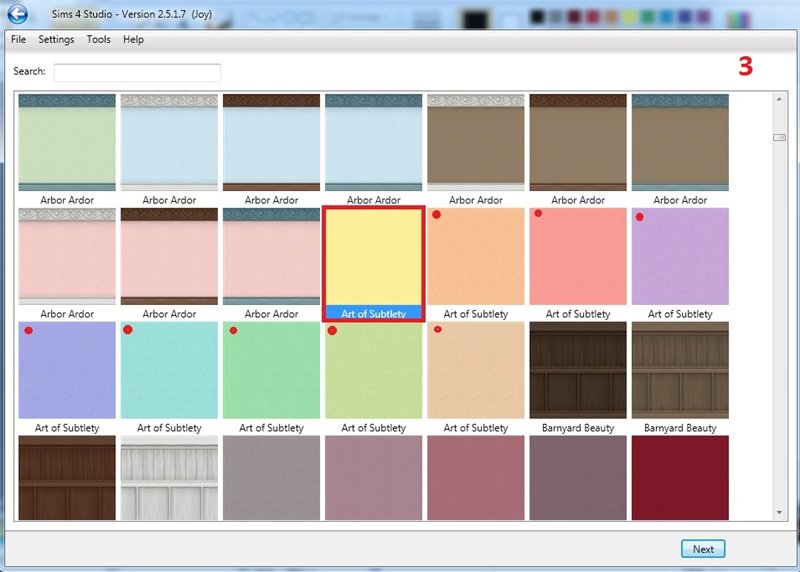The width and height of the screenshot is (800, 572).
Task: Choose the turquoise Art of Subtlety wall
Action: 169,370
